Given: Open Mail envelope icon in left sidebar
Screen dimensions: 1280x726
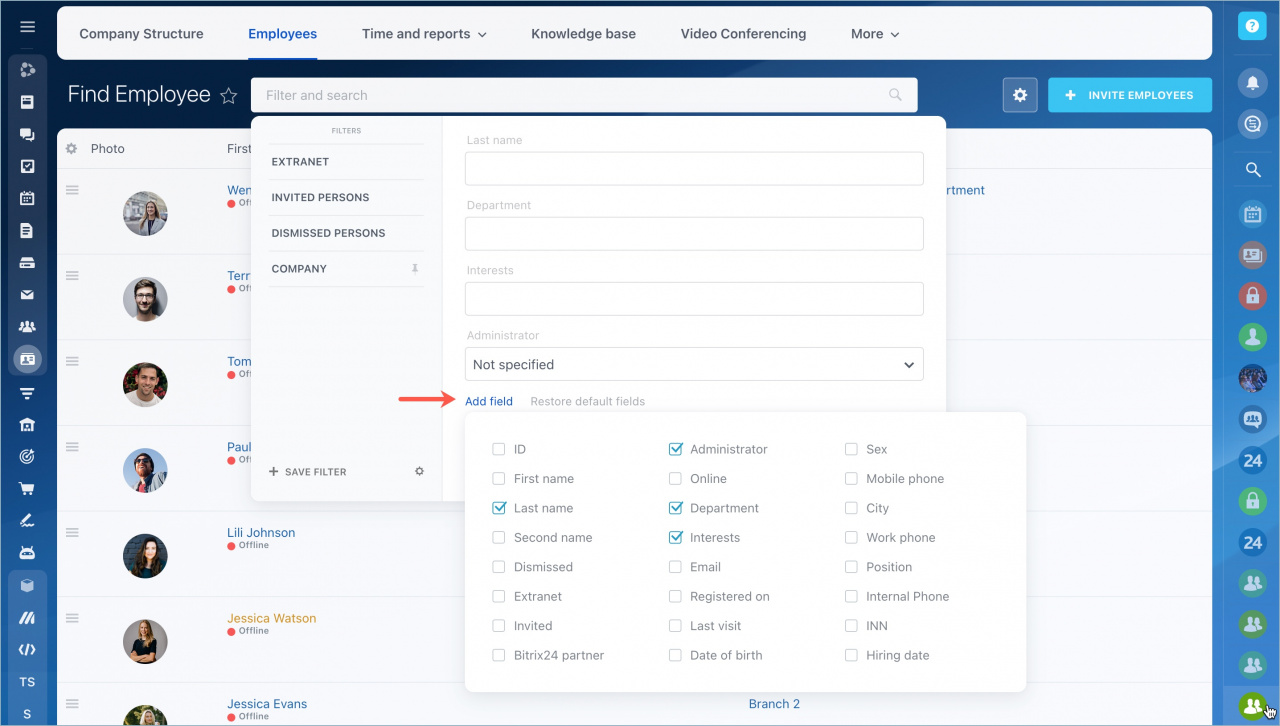Looking at the screenshot, I should tap(27, 295).
